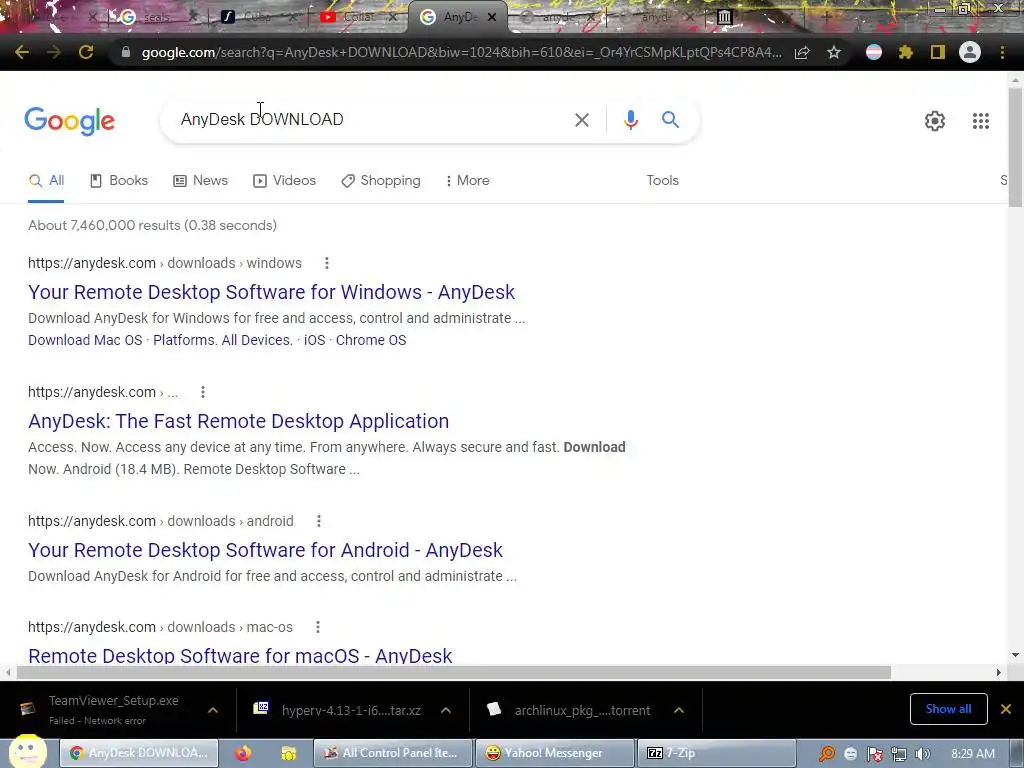The width and height of the screenshot is (1024, 768).
Task: Expand TeamViewer_Setup.exe download options
Action: tap(213, 710)
